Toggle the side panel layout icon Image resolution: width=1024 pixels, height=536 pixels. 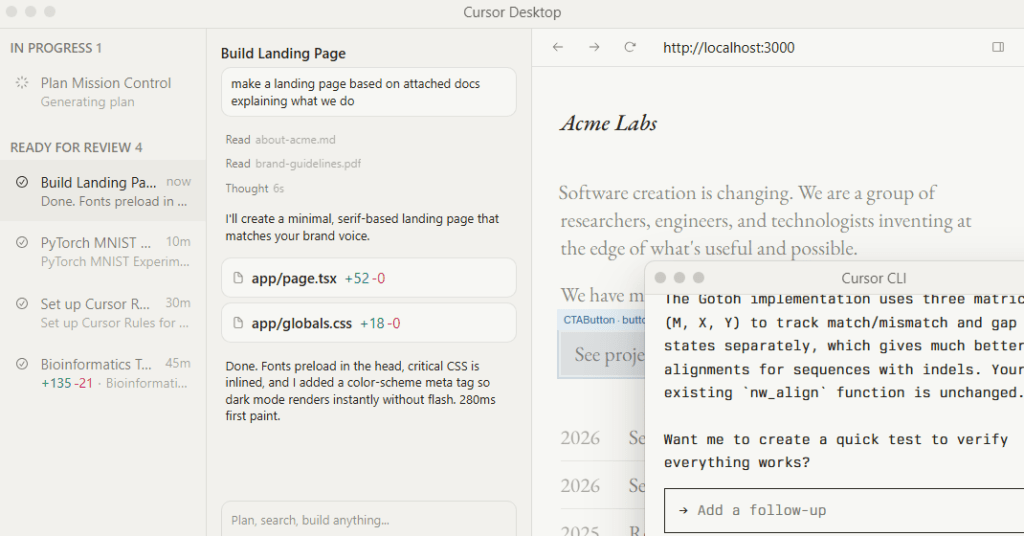(998, 47)
